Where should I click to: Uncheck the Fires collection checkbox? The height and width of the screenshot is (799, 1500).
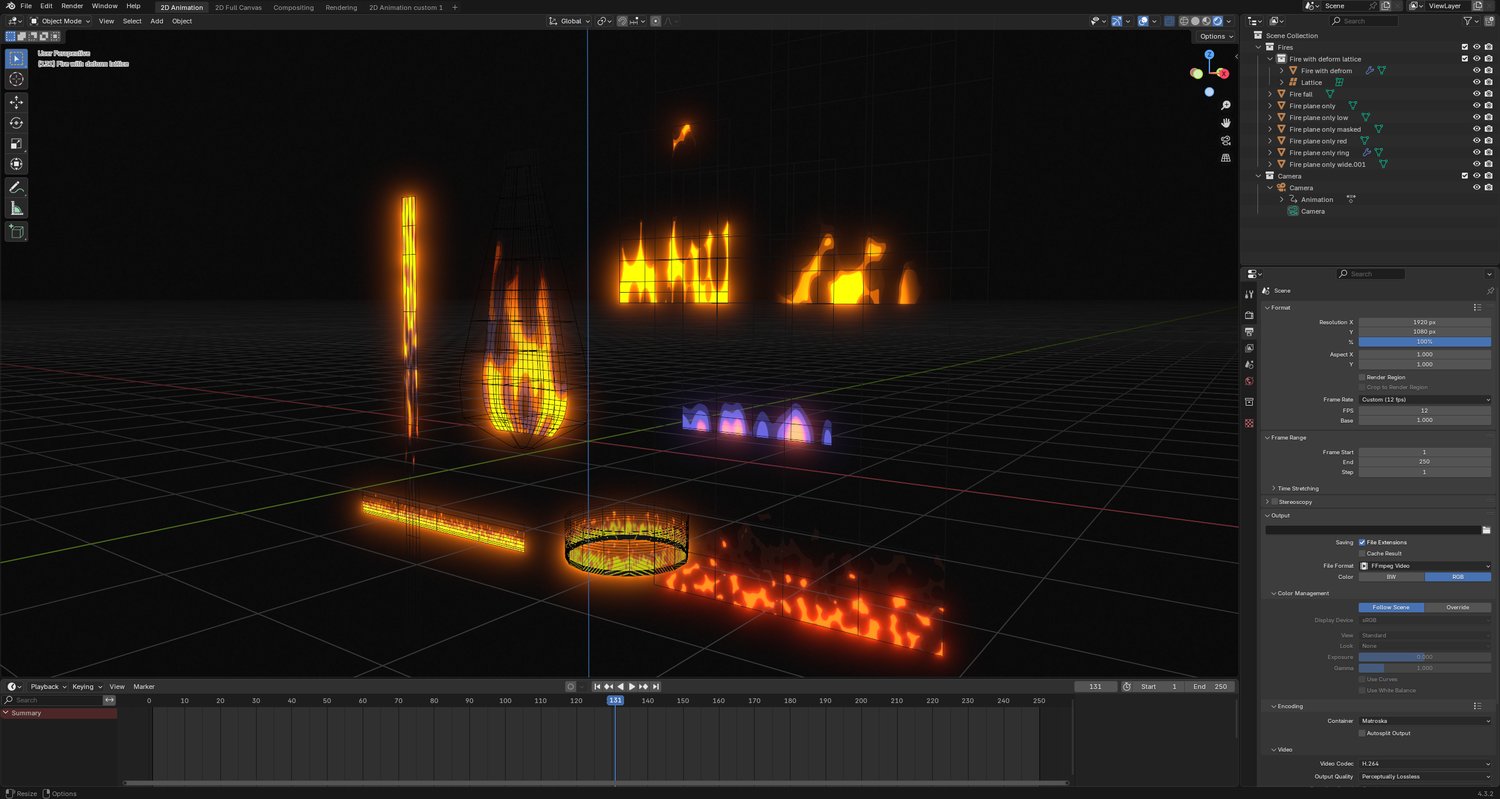(x=1465, y=47)
